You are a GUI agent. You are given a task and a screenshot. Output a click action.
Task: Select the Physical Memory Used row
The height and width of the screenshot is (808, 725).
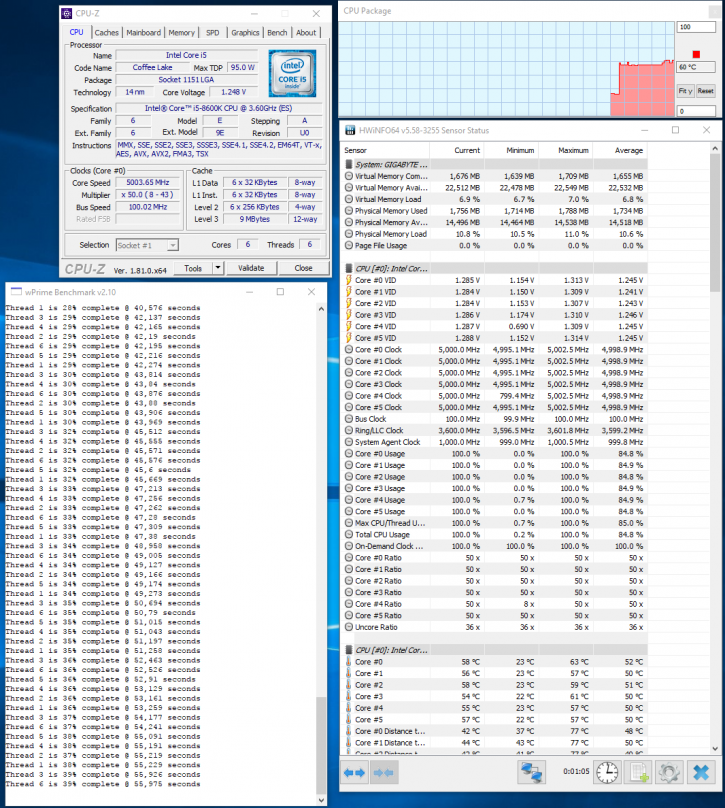tap(495, 211)
